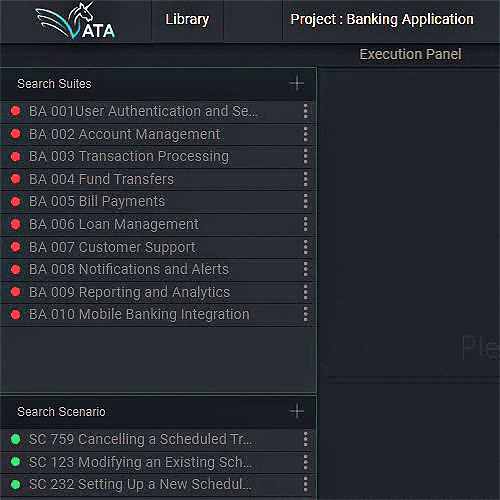Image resolution: width=500 pixels, height=500 pixels.
Task: Click the VATA unicorn logo
Action: [x=75, y=21]
